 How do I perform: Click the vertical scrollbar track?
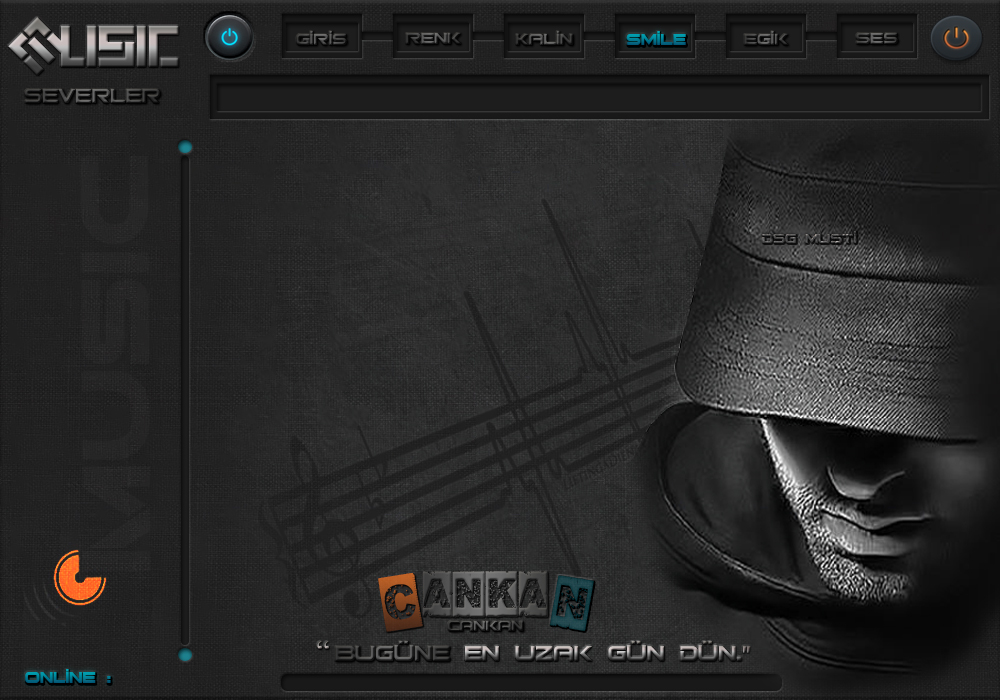point(185,400)
